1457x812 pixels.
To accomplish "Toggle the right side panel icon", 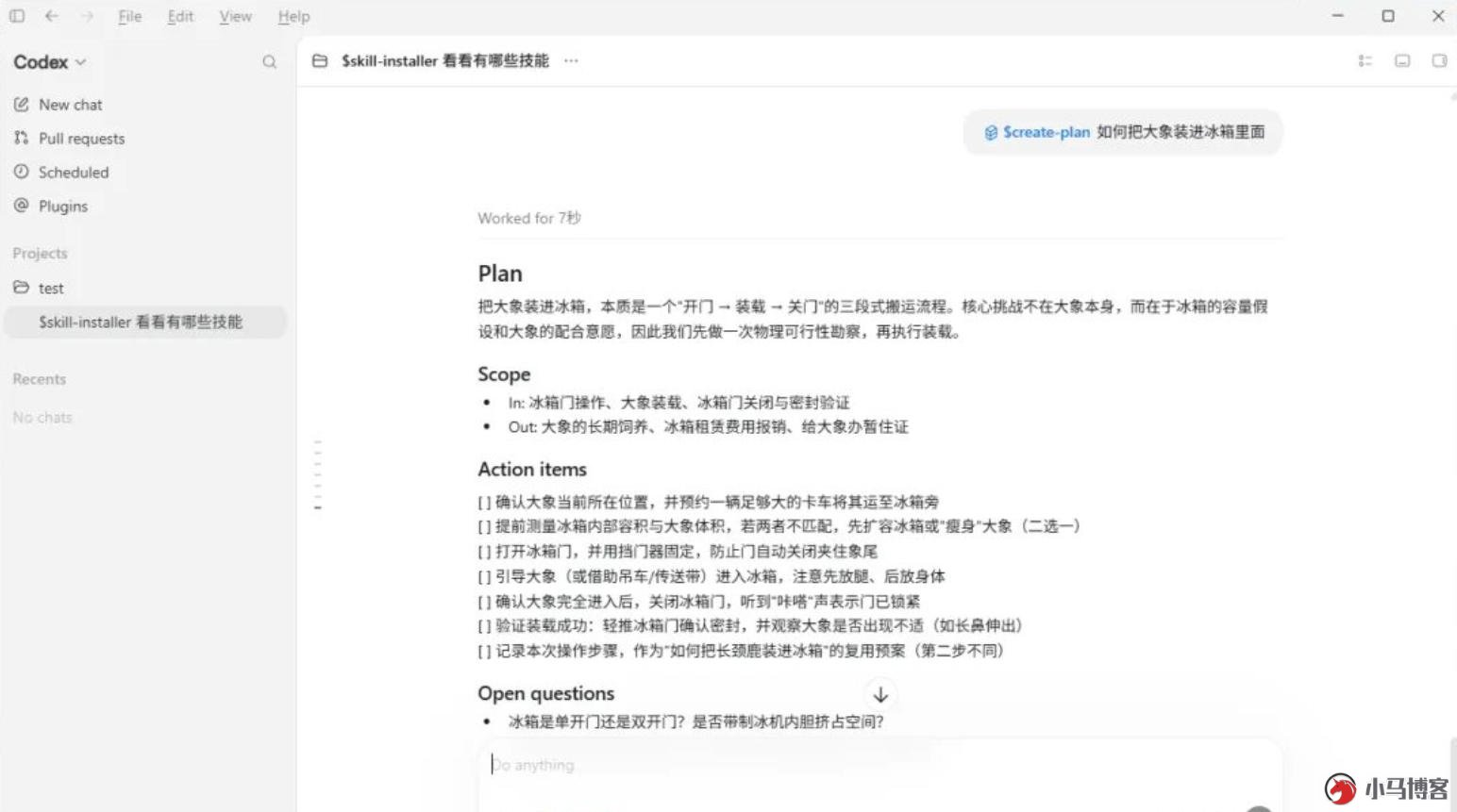I will (1439, 60).
